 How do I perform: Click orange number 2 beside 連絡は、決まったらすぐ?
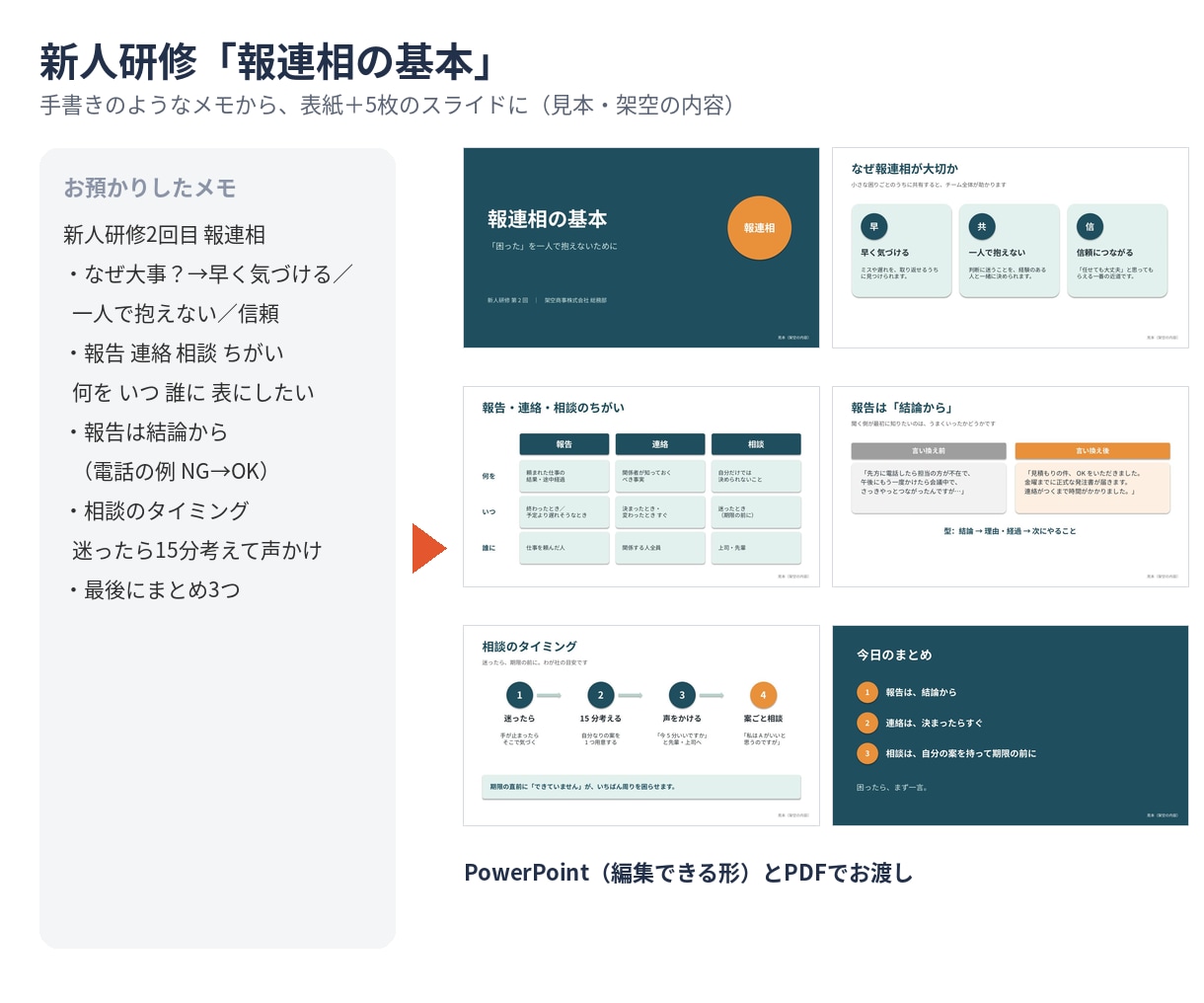867,723
